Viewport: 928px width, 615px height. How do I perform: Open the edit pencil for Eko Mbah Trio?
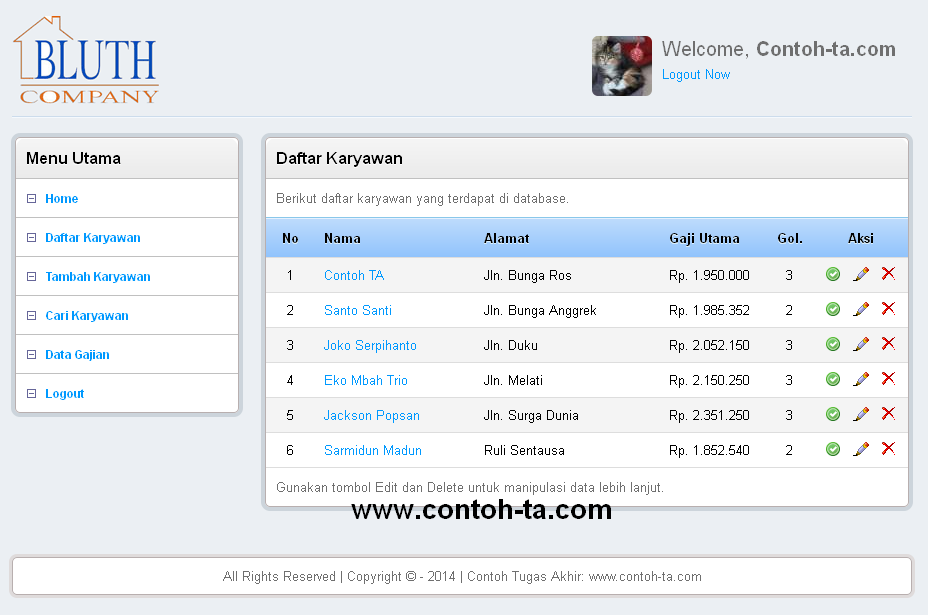pyautogui.click(x=861, y=379)
